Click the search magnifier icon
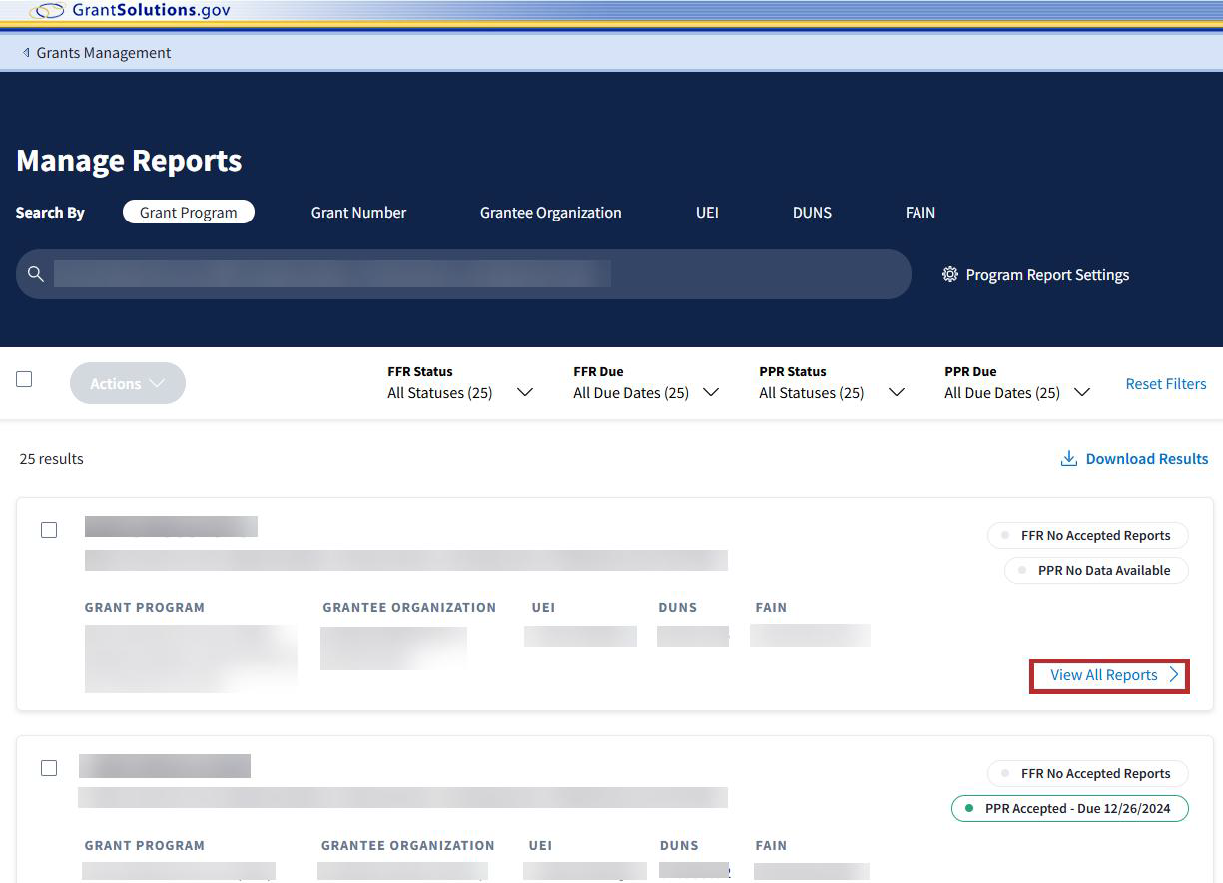 pyautogui.click(x=36, y=274)
